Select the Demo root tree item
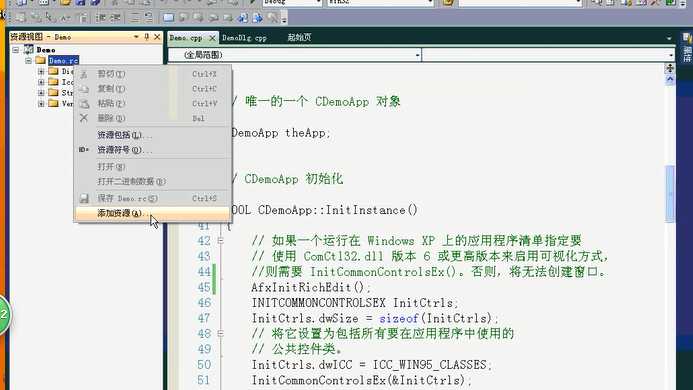Viewport: 693px width, 390px height. coord(46,50)
